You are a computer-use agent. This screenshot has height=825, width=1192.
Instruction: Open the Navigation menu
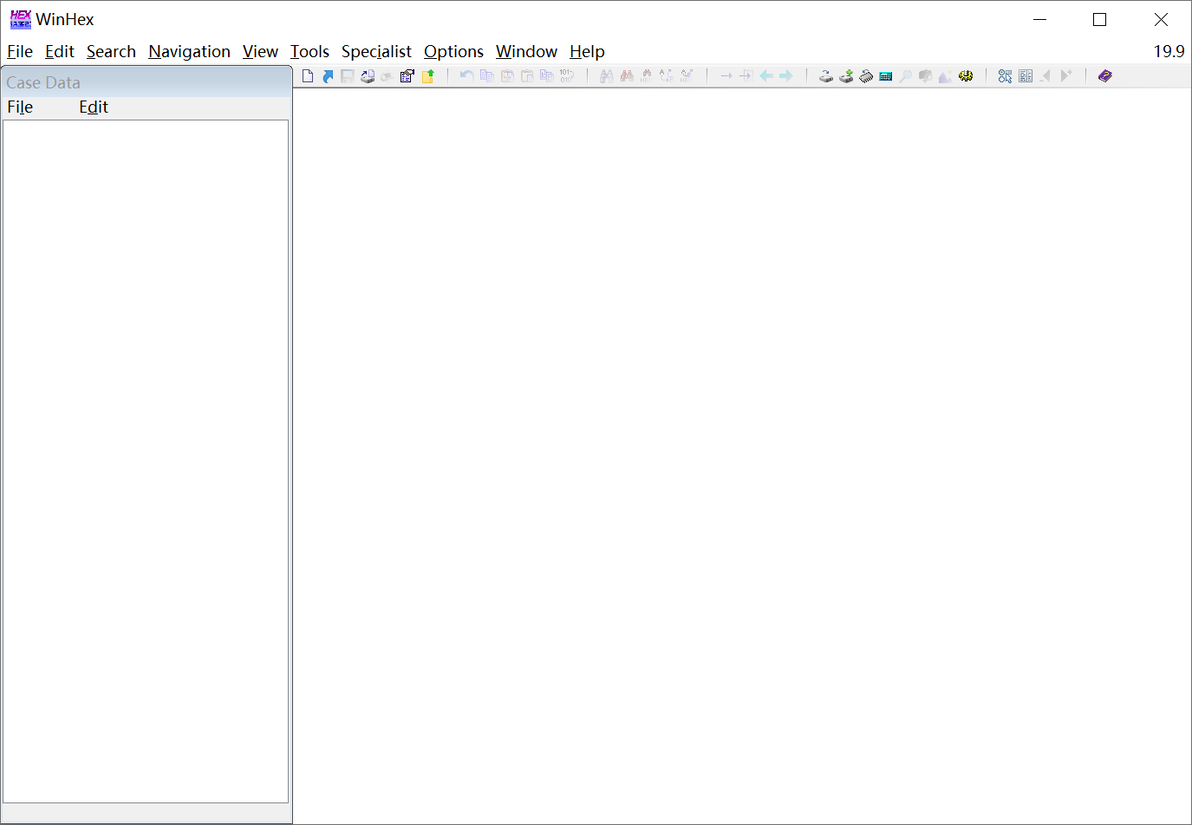189,52
